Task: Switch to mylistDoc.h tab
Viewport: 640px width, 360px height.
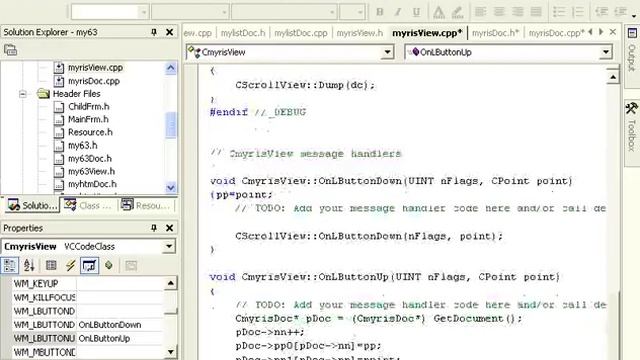Action: (x=243, y=33)
